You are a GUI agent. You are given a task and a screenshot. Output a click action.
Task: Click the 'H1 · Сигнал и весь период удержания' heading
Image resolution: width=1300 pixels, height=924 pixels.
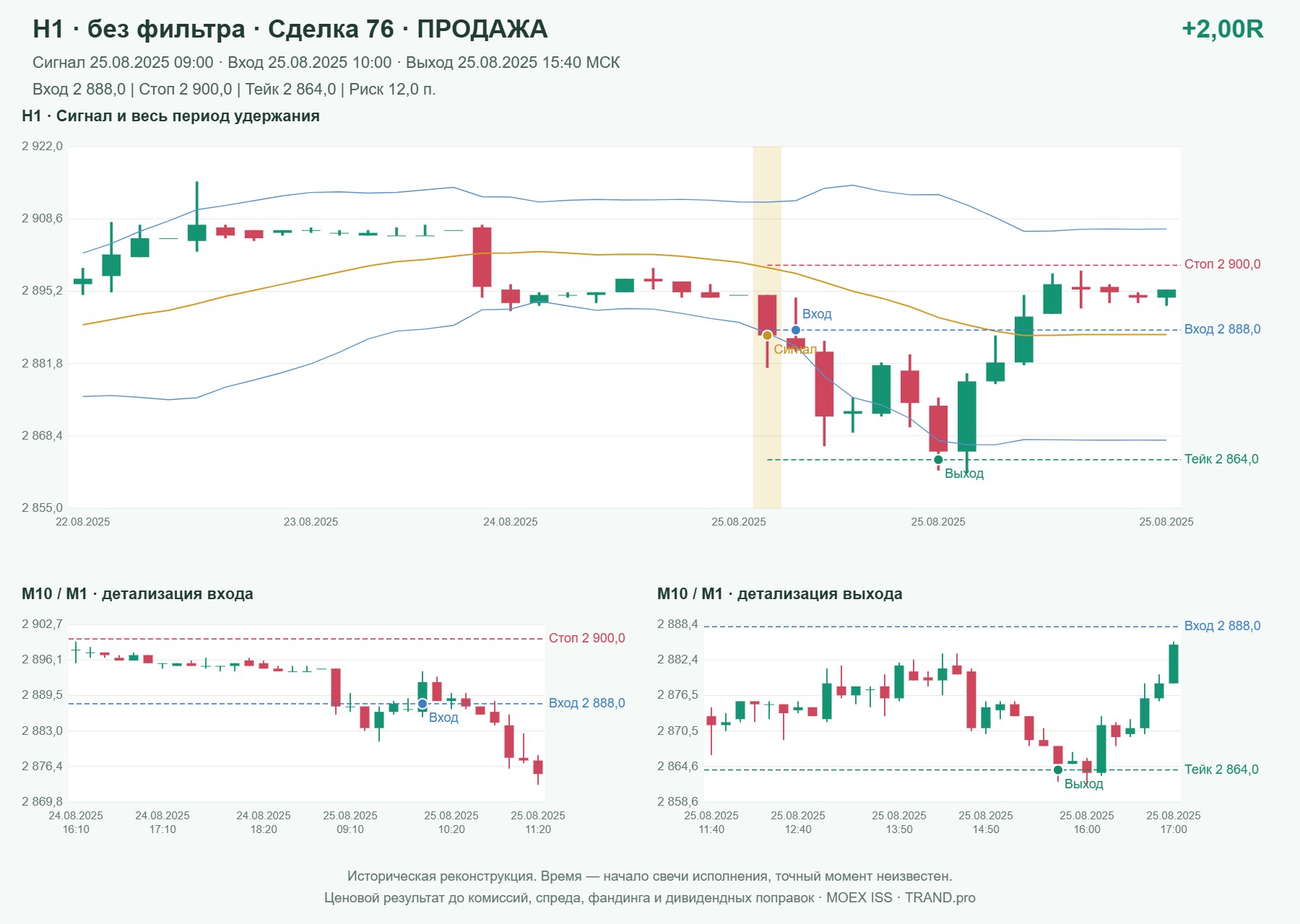coord(171,116)
